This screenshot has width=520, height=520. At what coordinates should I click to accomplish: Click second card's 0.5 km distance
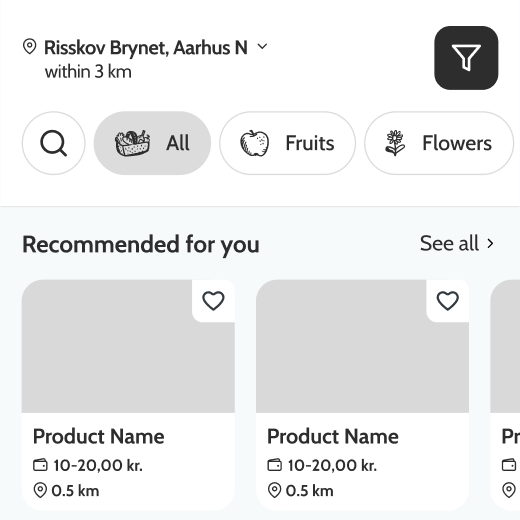(x=310, y=491)
